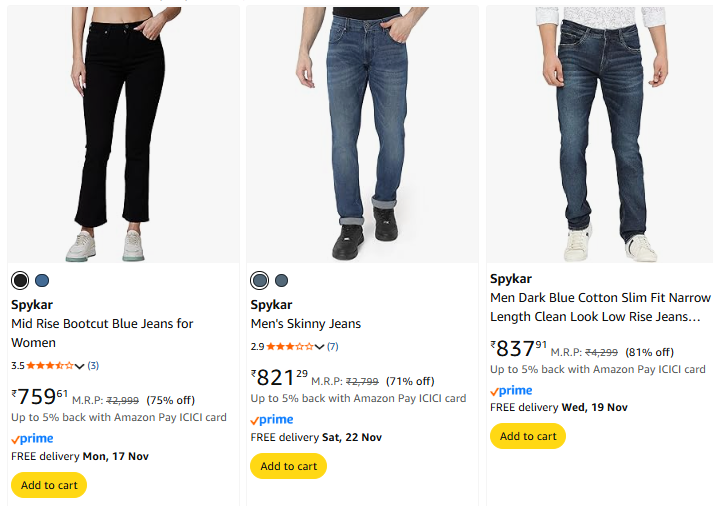Select blue color swatch for bootcut jeans
Viewport: 713px width, 506px height.
pos(42,281)
